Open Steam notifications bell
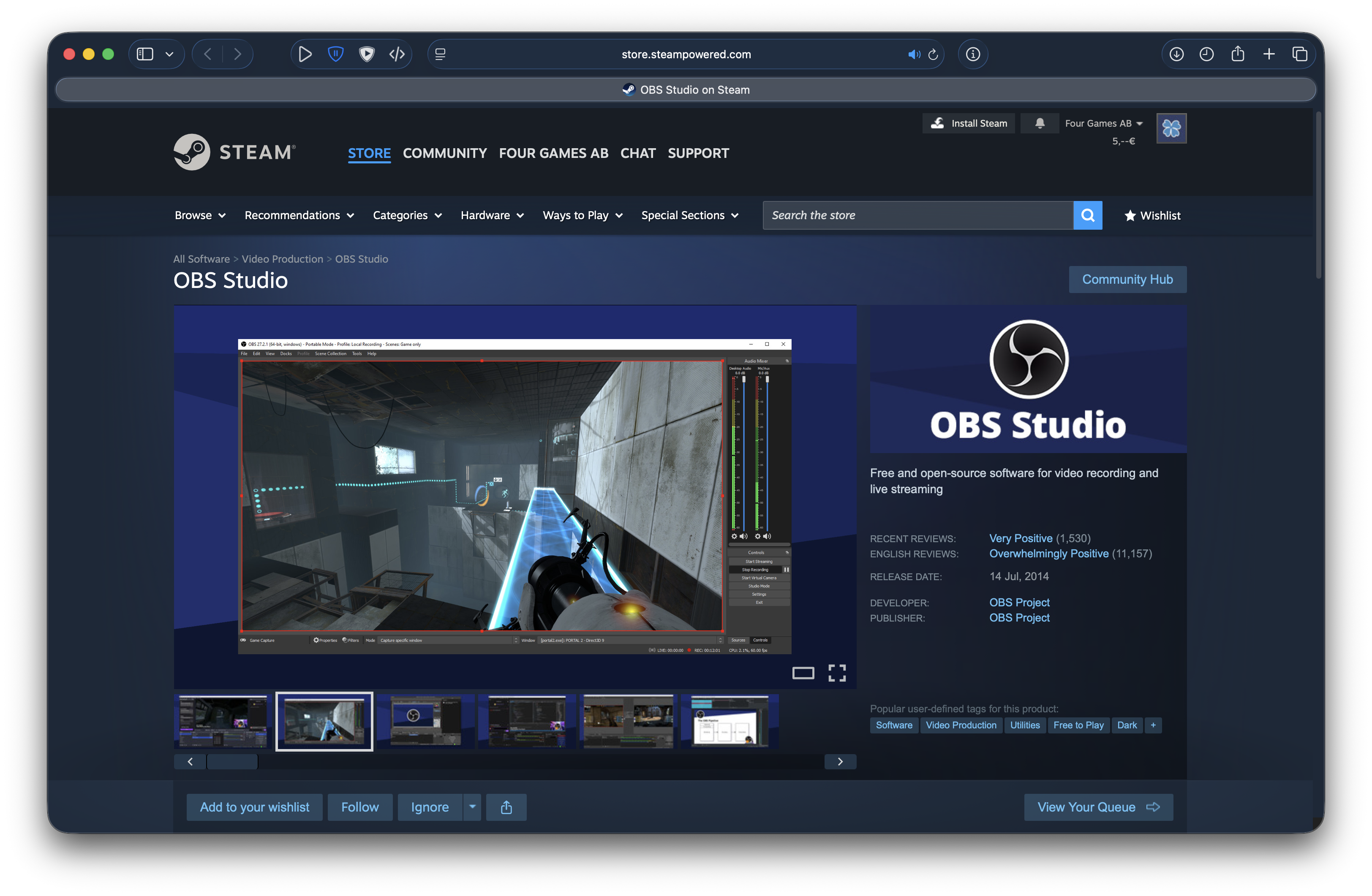The height and width of the screenshot is (896, 1372). [x=1040, y=123]
